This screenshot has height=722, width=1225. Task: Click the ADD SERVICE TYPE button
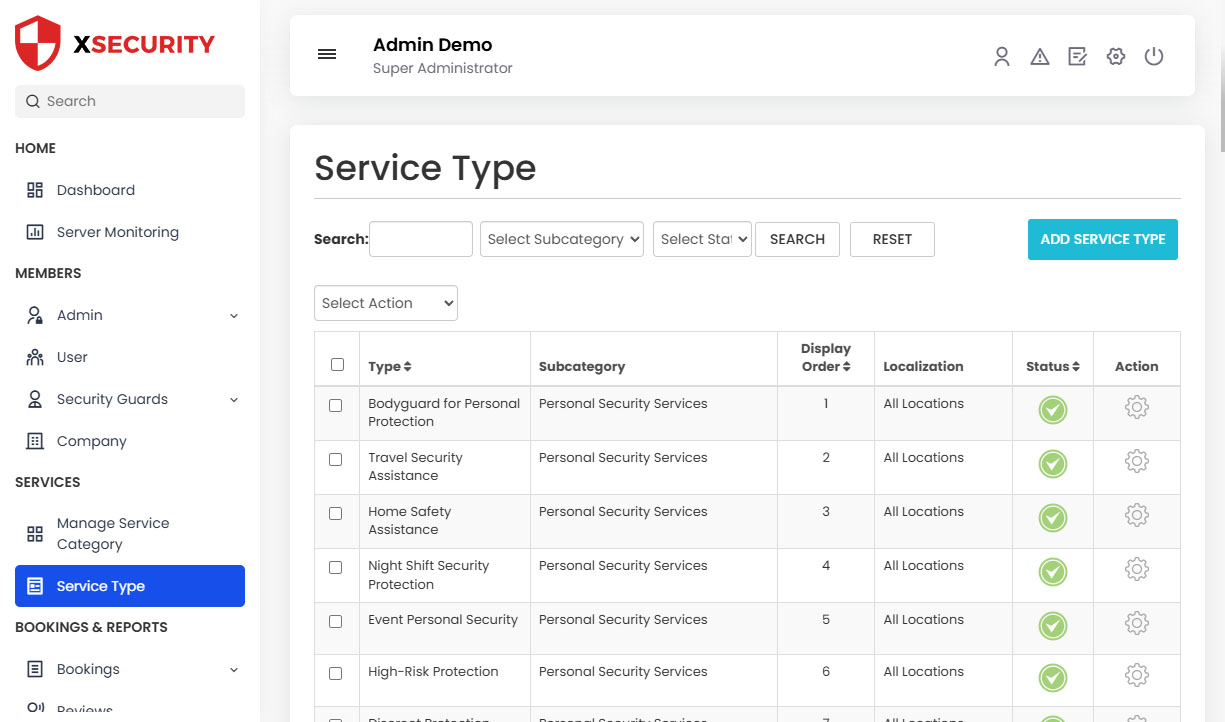pos(1102,240)
